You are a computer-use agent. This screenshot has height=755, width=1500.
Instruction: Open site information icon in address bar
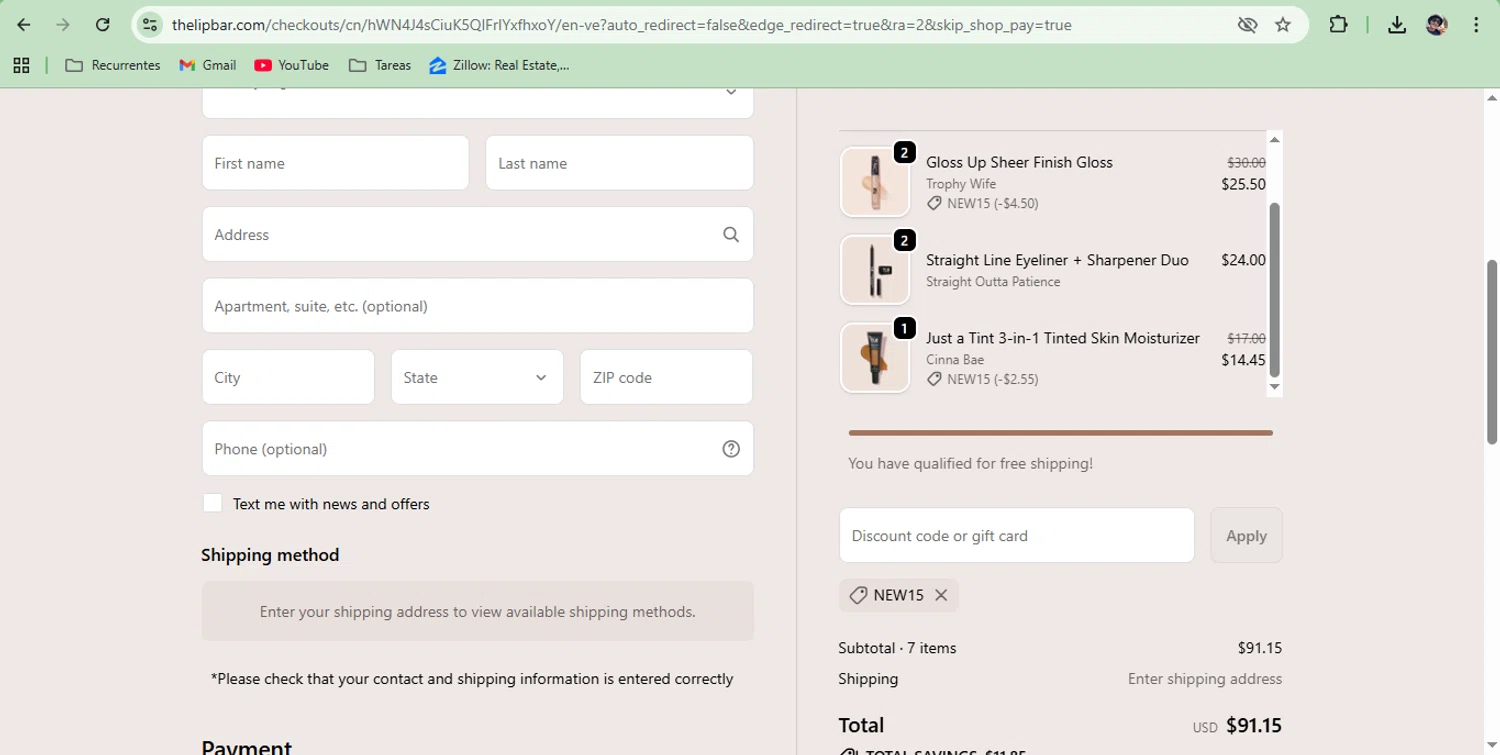[x=150, y=25]
